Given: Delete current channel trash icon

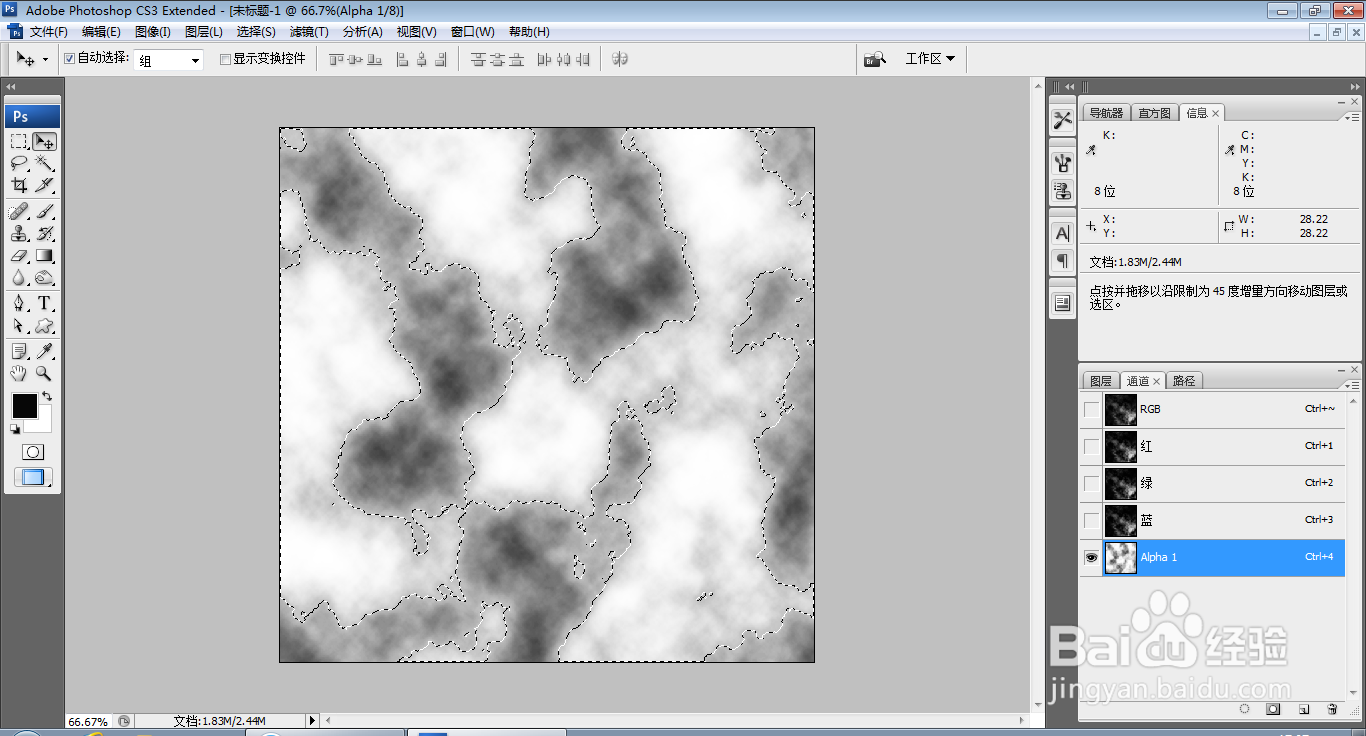Looking at the screenshot, I should click(1332, 709).
